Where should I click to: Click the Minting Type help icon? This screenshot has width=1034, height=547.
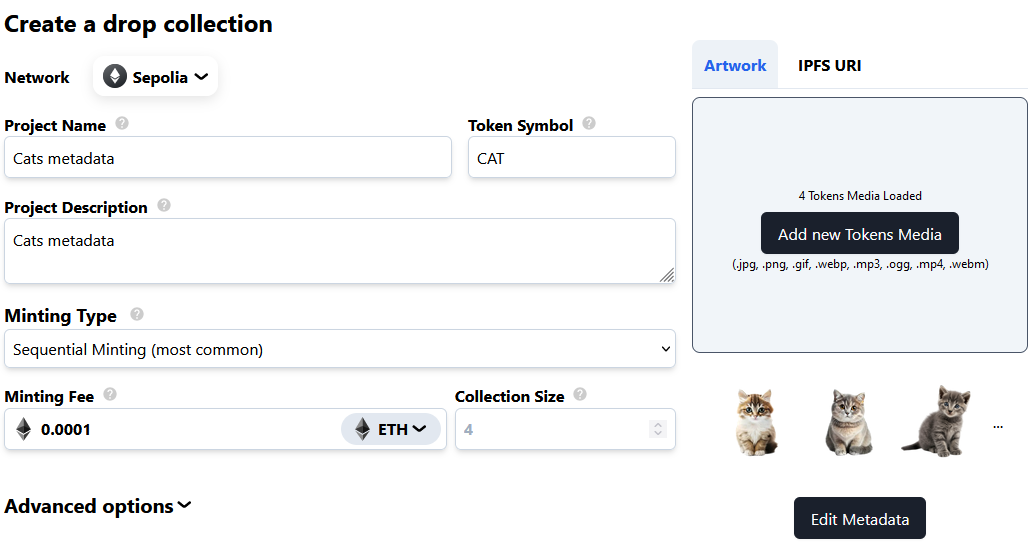[137, 314]
